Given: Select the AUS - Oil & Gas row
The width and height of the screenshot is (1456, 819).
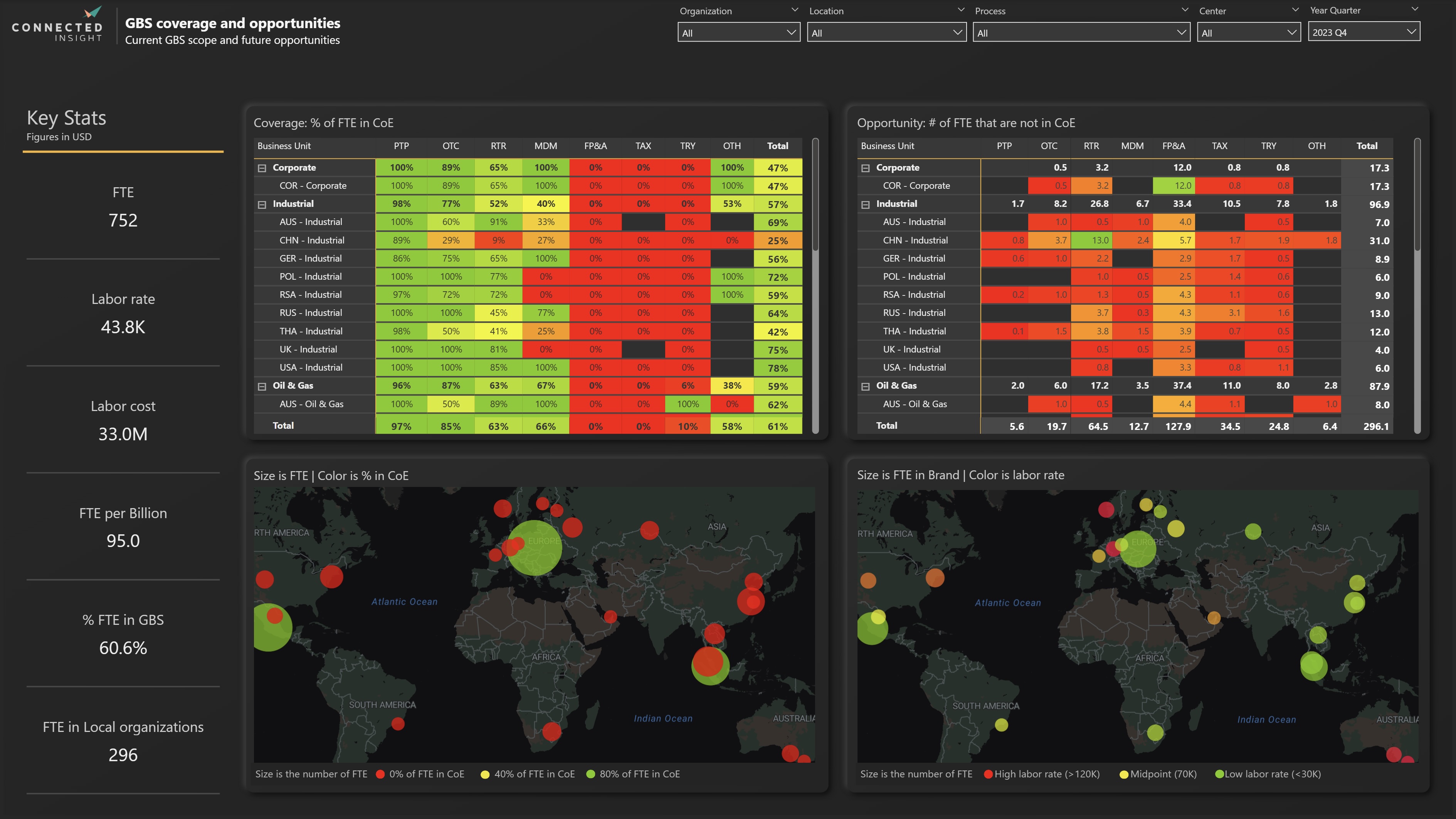Looking at the screenshot, I should pos(313,404).
